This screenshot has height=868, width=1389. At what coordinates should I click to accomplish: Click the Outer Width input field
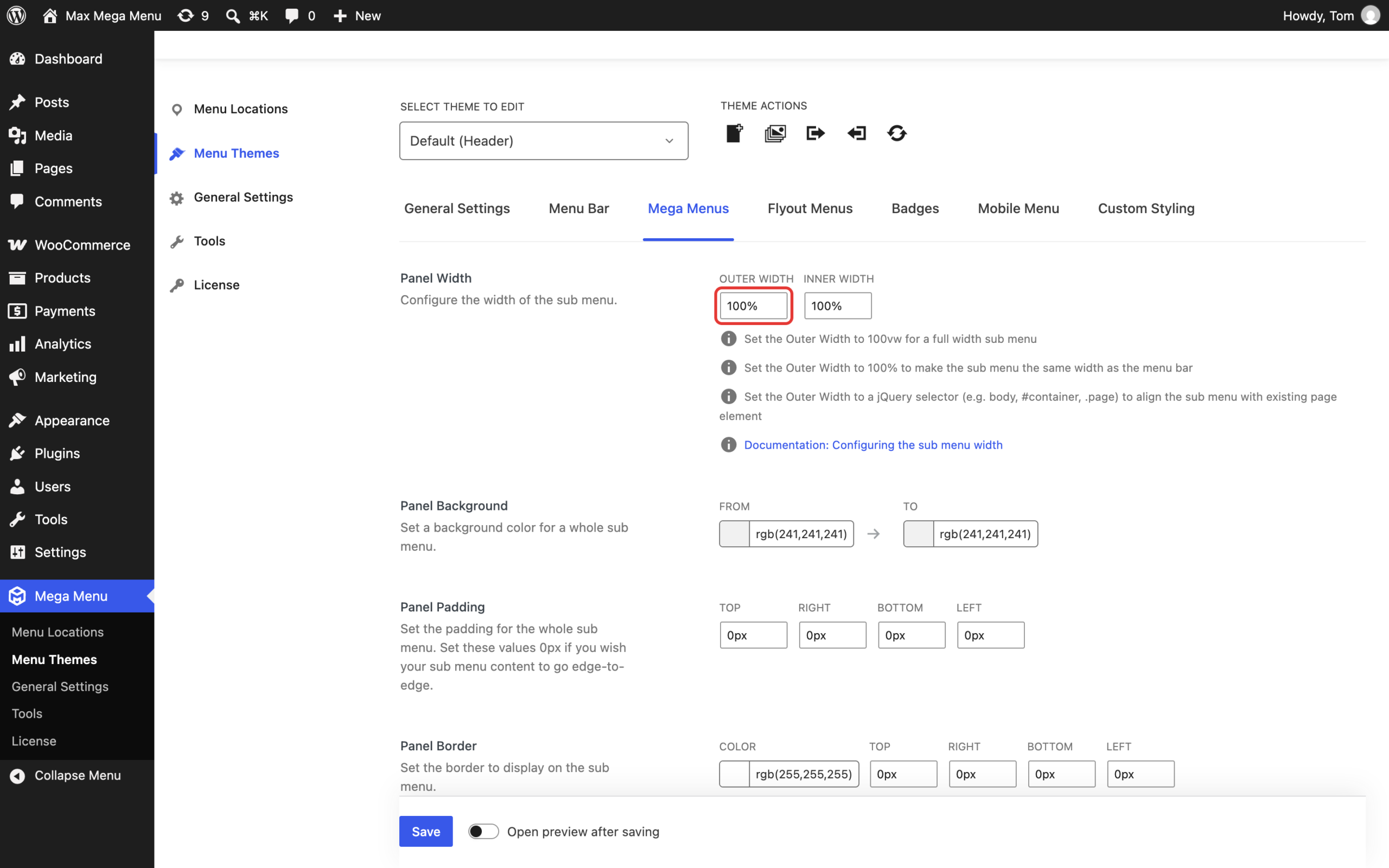point(754,306)
